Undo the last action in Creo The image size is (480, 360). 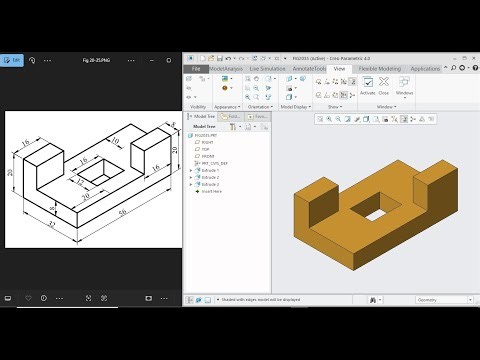pyautogui.click(x=228, y=58)
